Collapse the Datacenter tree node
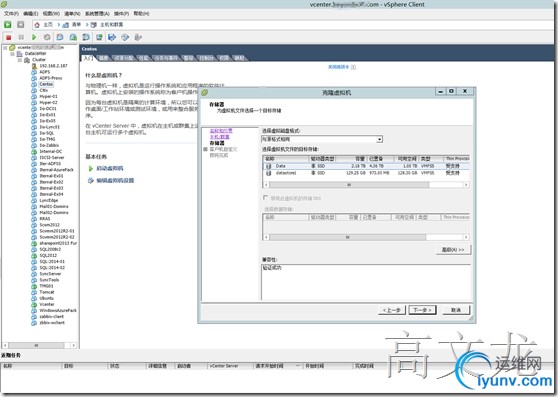558x397 pixels. click(12, 54)
